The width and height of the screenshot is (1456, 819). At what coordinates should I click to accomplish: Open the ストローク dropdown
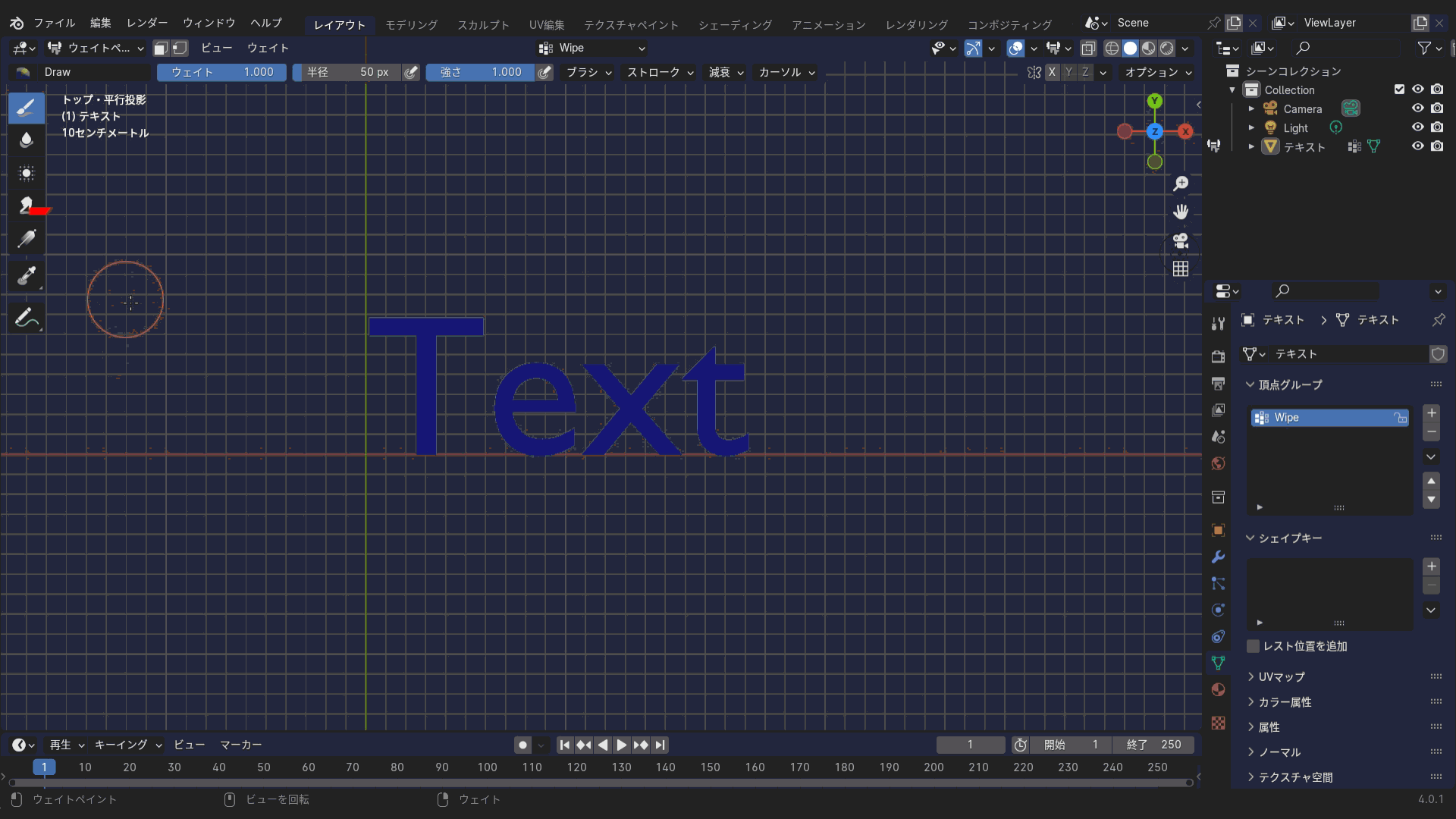point(660,72)
